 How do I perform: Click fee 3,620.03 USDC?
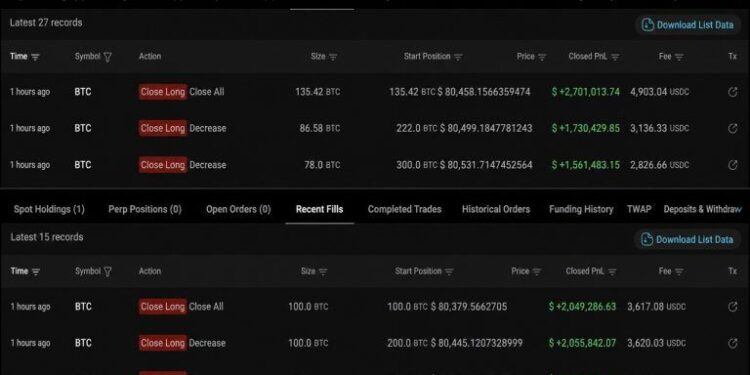[656, 343]
